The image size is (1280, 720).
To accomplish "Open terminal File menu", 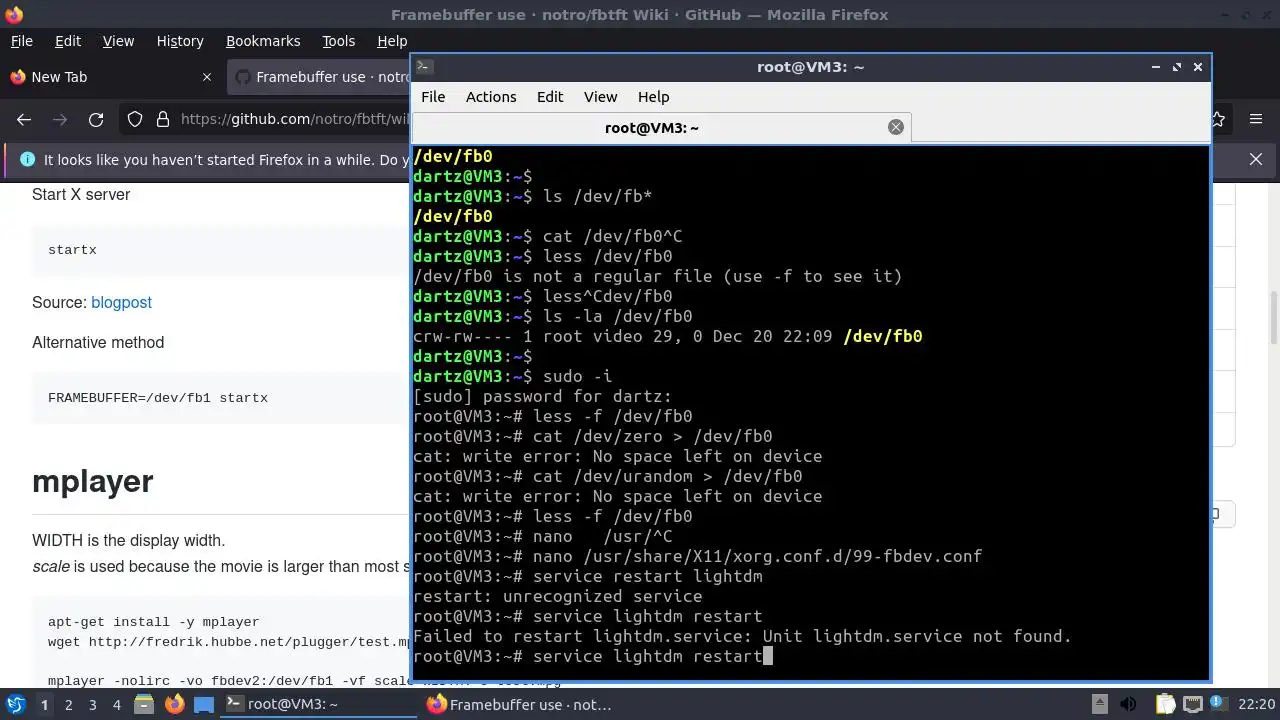I will pos(433,97).
